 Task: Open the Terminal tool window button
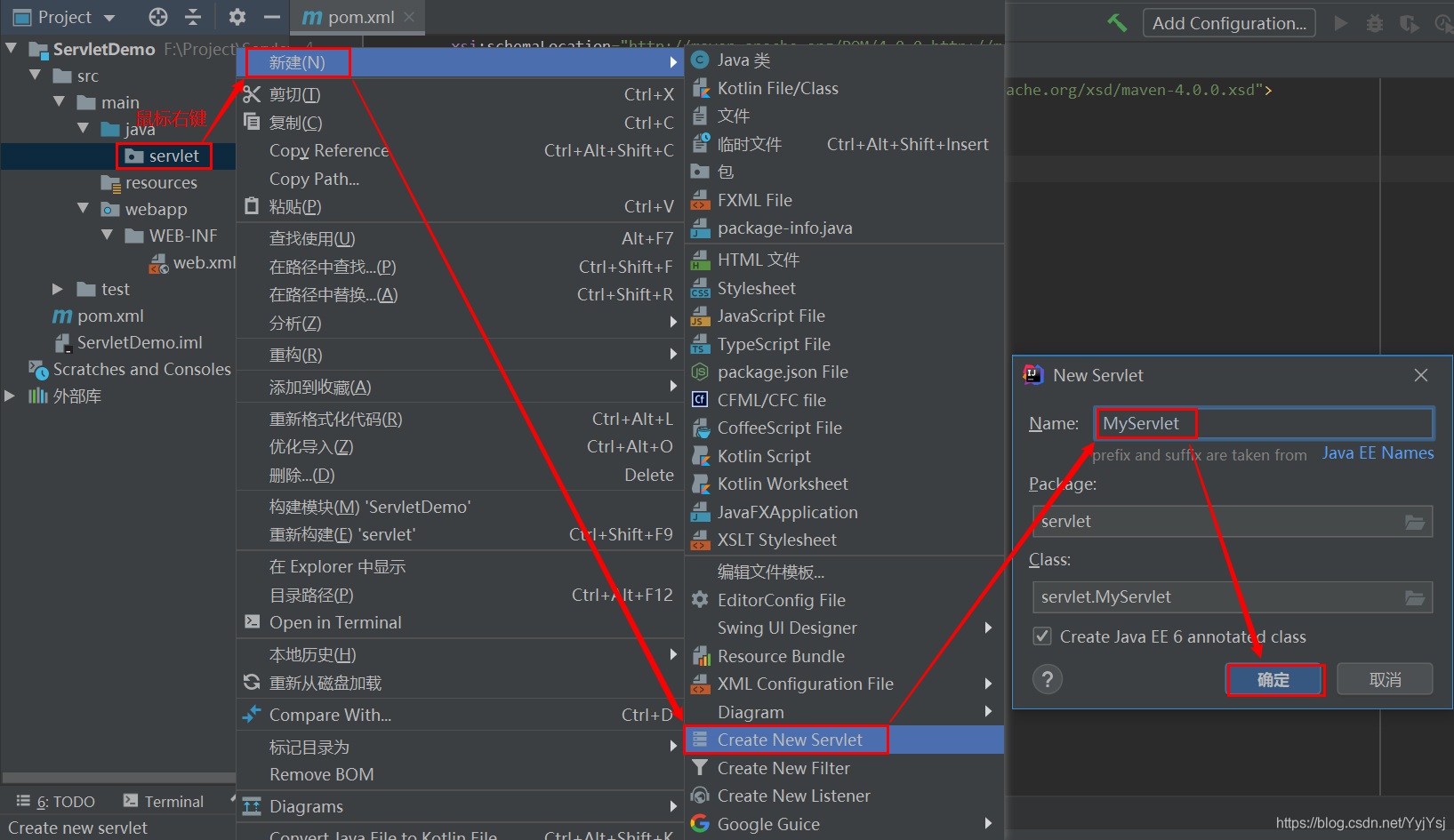coord(164,802)
